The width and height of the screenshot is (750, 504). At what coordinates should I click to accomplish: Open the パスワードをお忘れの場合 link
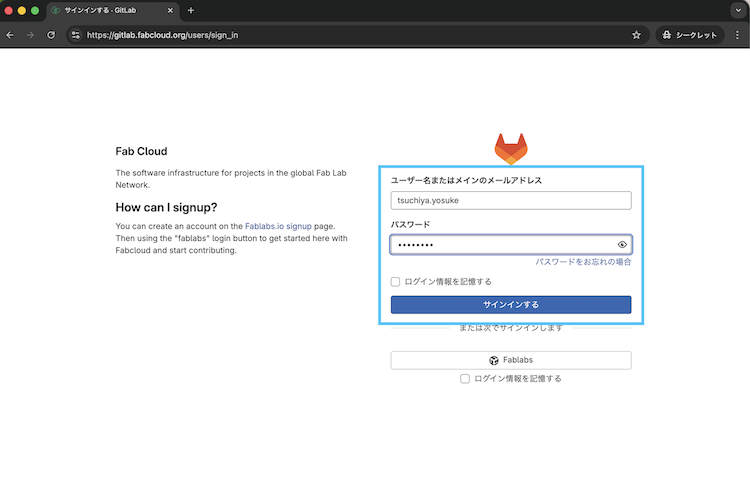pyautogui.click(x=583, y=262)
